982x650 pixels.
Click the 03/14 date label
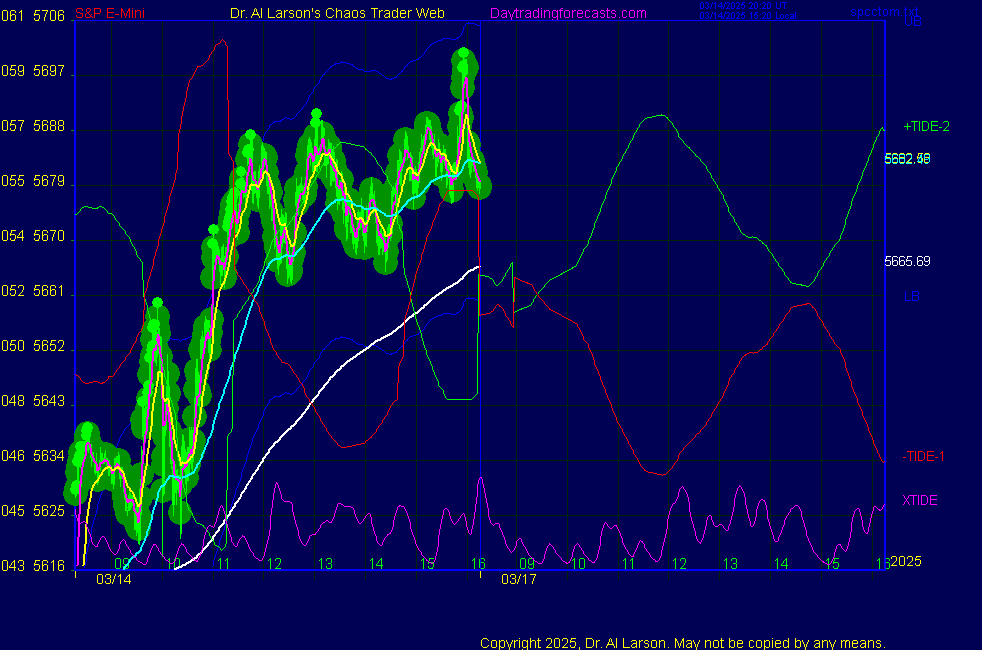click(114, 579)
